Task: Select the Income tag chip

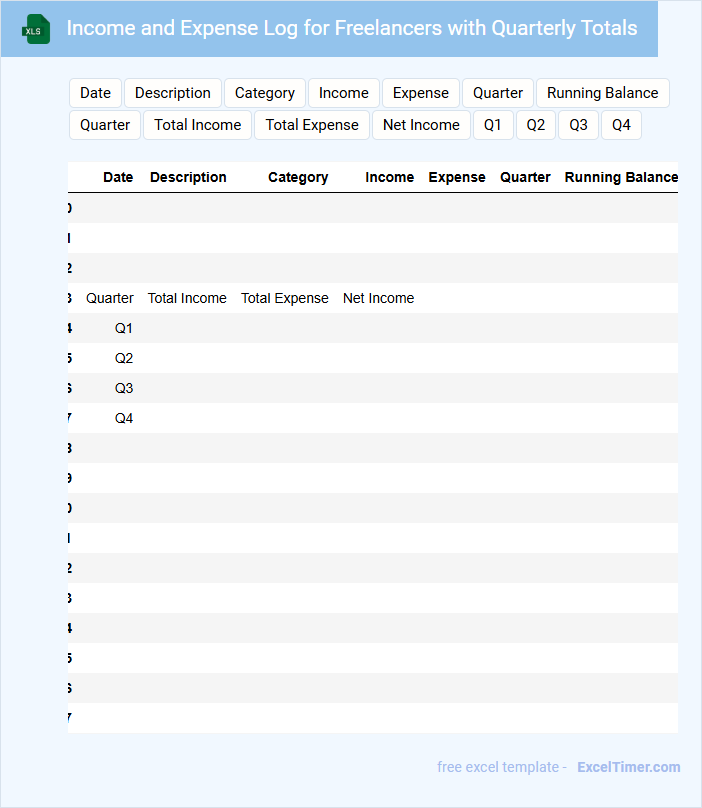Action: pyautogui.click(x=344, y=93)
